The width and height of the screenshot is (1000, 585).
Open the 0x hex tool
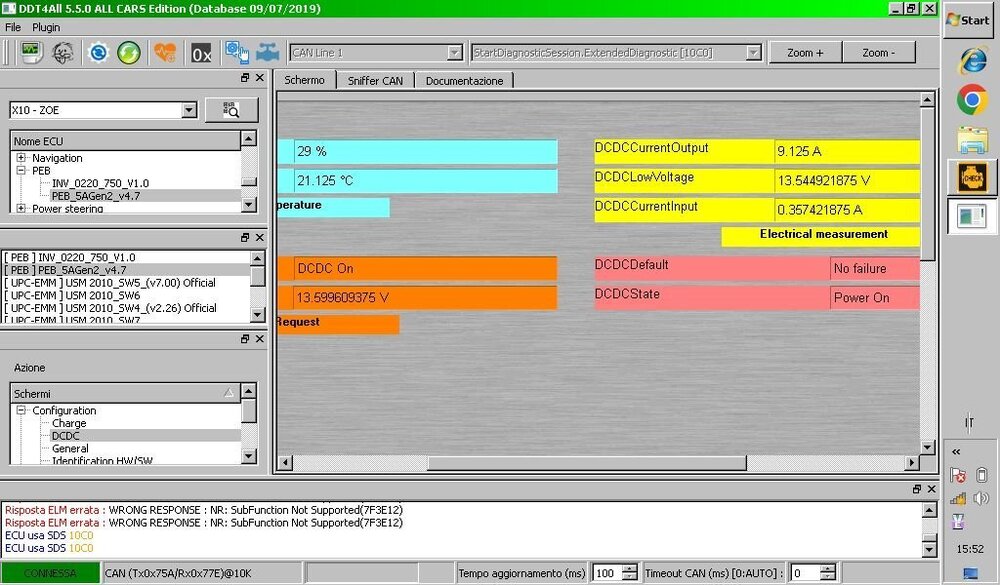pyautogui.click(x=201, y=52)
